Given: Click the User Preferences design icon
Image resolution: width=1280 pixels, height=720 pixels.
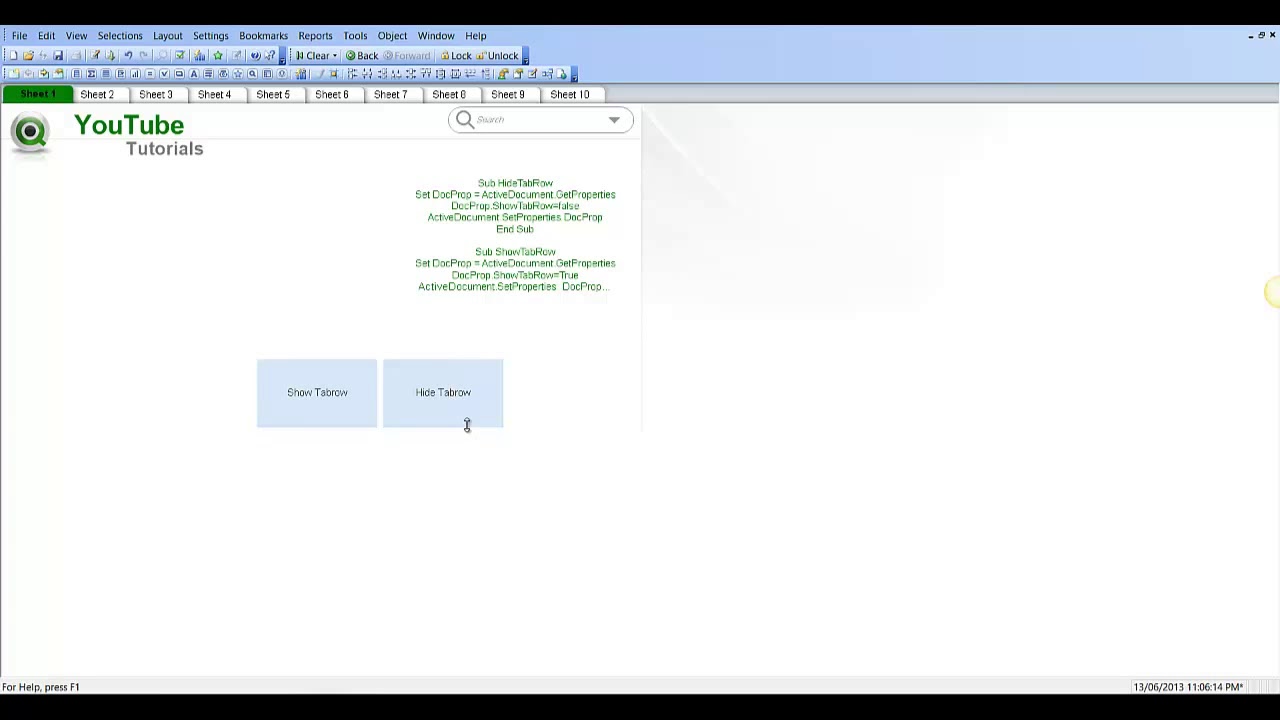Looking at the screenshot, I should [x=503, y=74].
